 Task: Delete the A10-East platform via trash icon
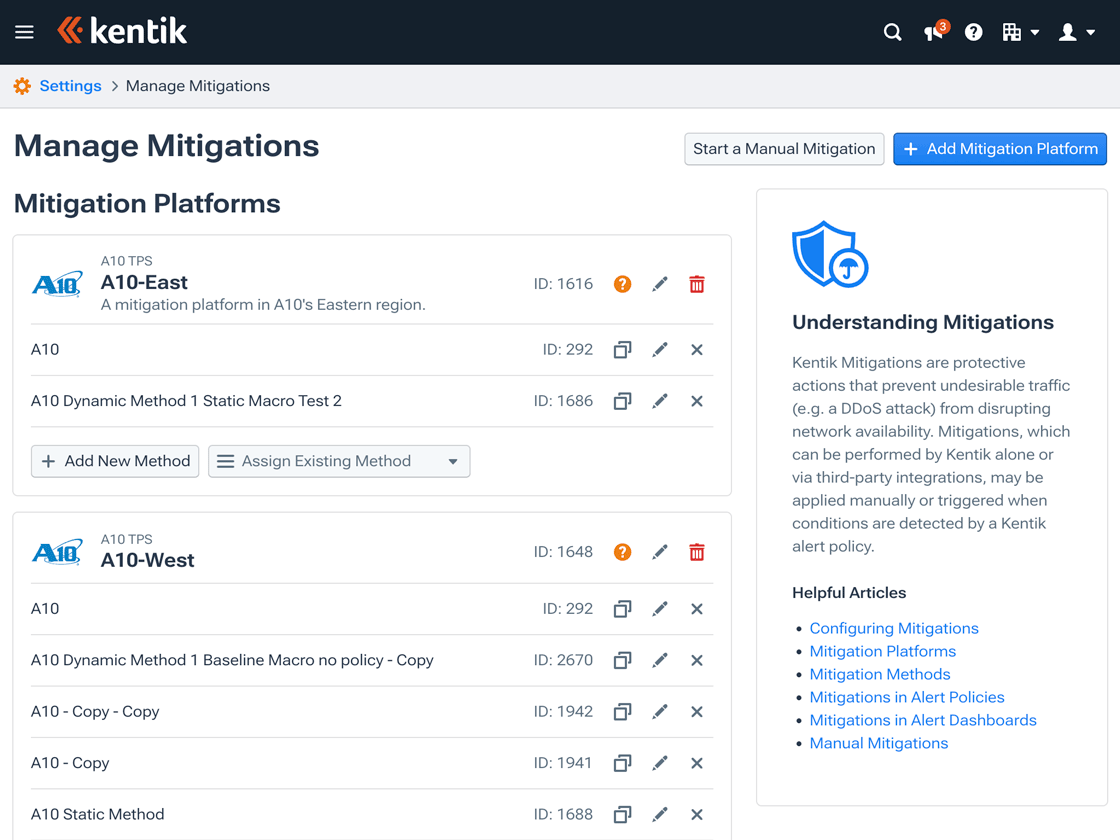696,284
